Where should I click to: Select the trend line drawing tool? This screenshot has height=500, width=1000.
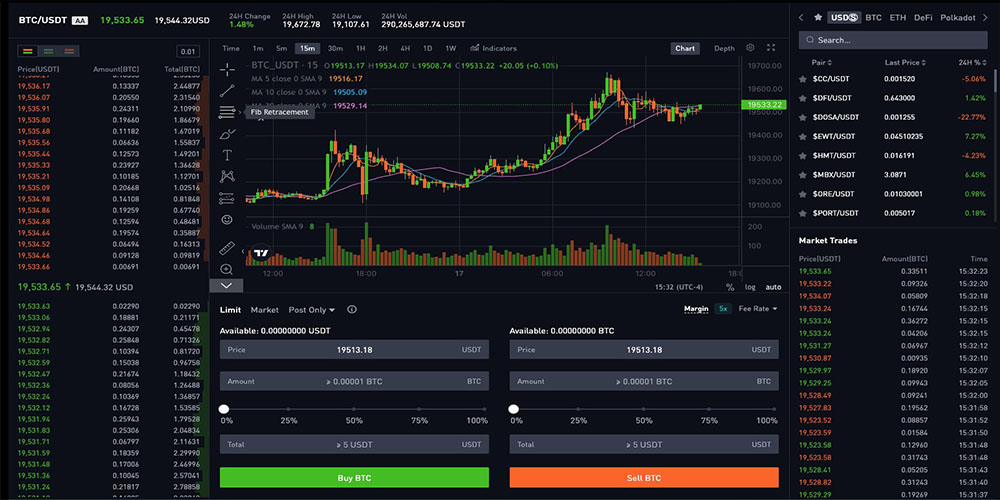point(227,91)
